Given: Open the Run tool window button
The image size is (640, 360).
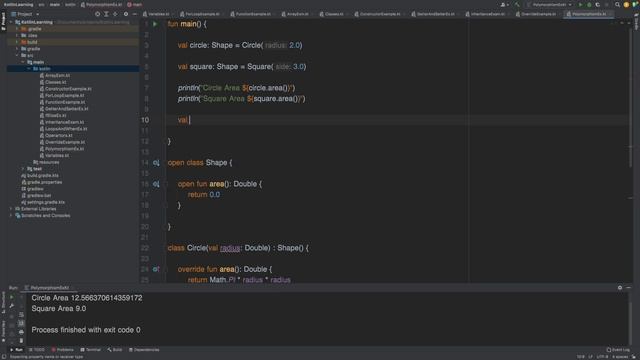Looking at the screenshot, I should 16,350.
